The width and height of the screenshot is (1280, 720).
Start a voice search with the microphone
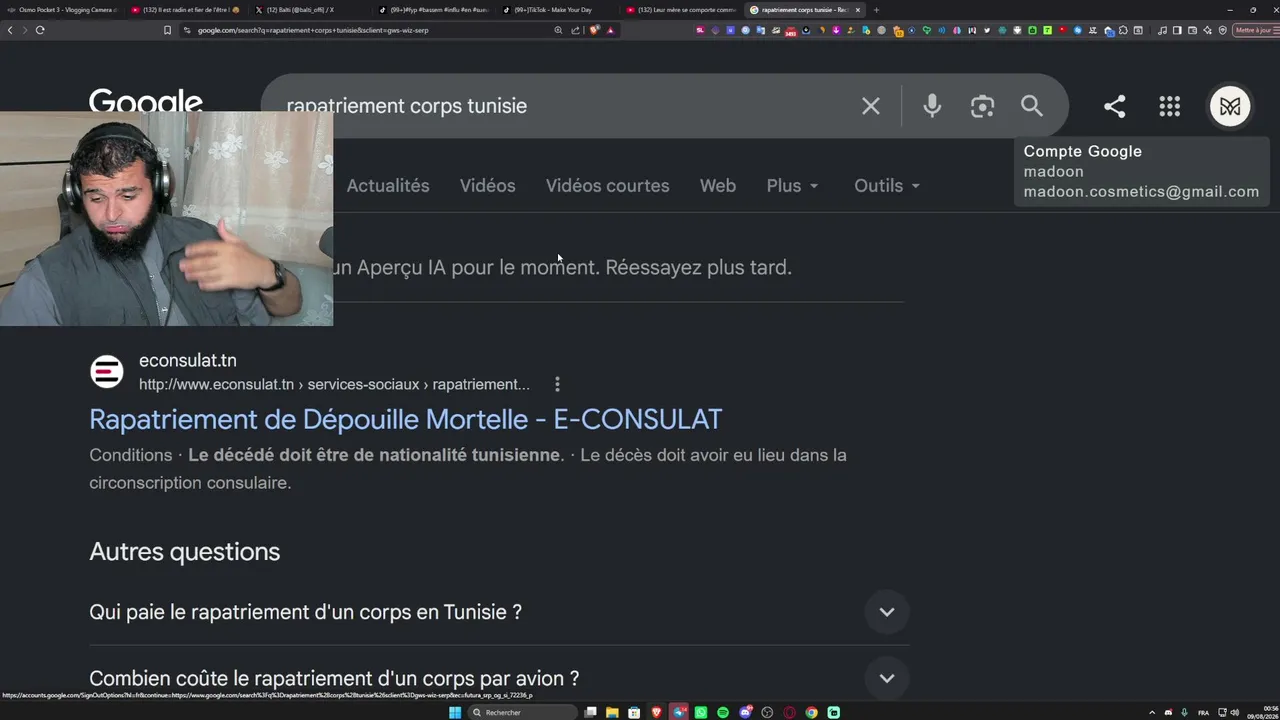pos(932,106)
